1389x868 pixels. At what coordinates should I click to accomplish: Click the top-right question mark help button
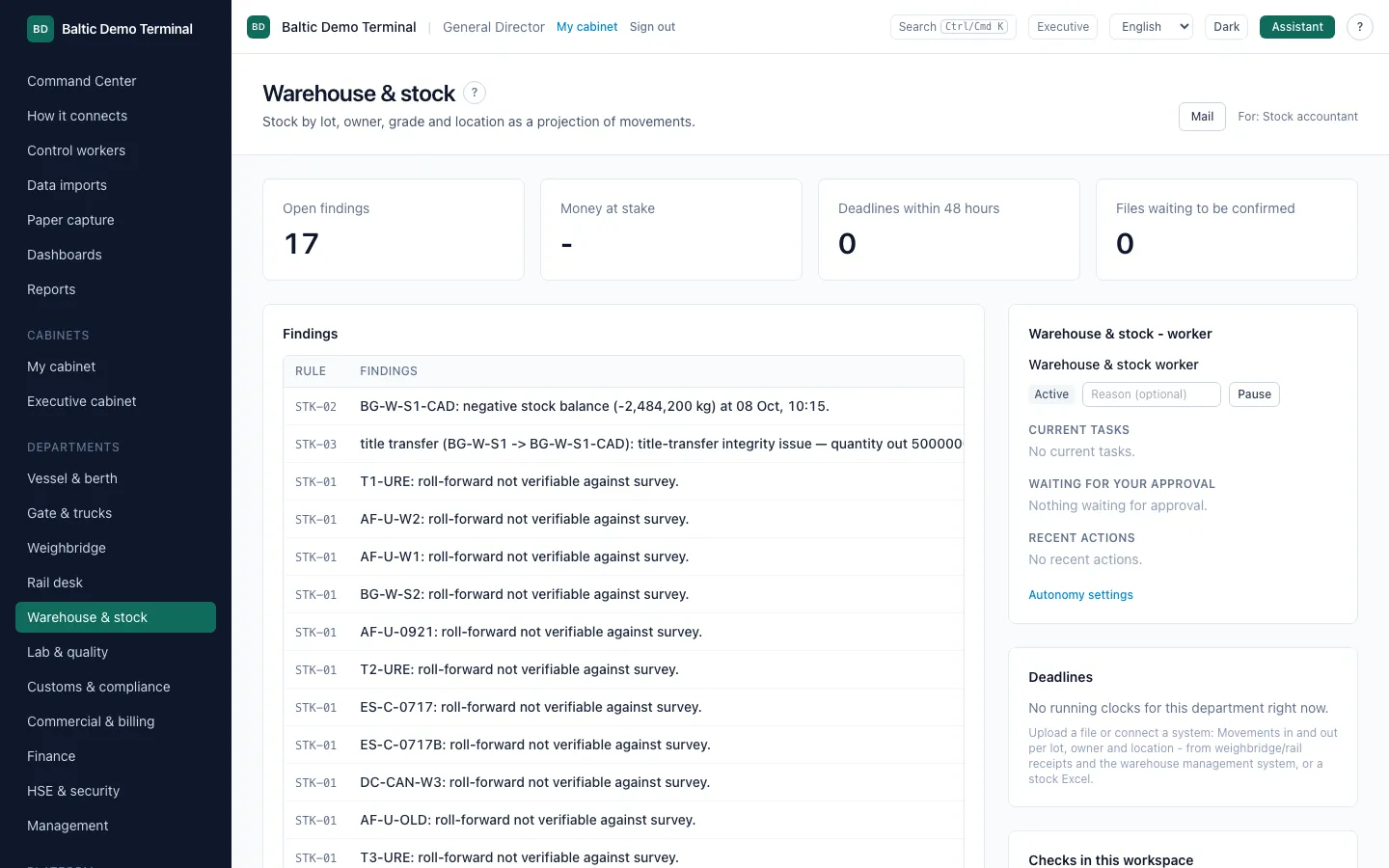(x=1360, y=27)
